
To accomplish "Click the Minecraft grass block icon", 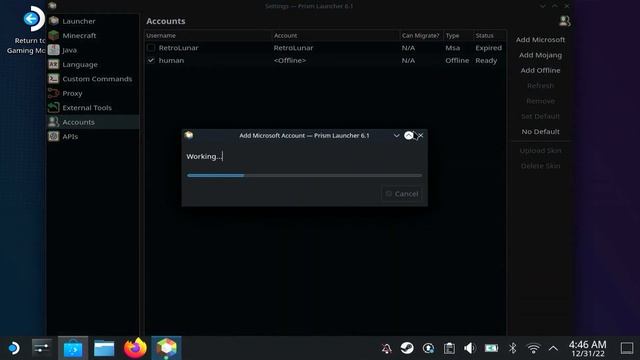I will (x=53, y=36).
